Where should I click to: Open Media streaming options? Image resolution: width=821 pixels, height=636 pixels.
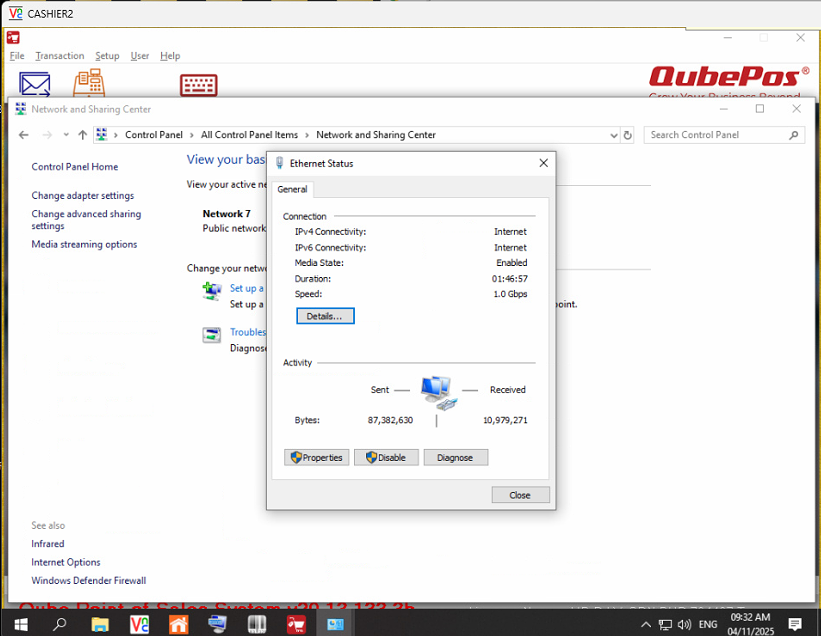[x=84, y=244]
